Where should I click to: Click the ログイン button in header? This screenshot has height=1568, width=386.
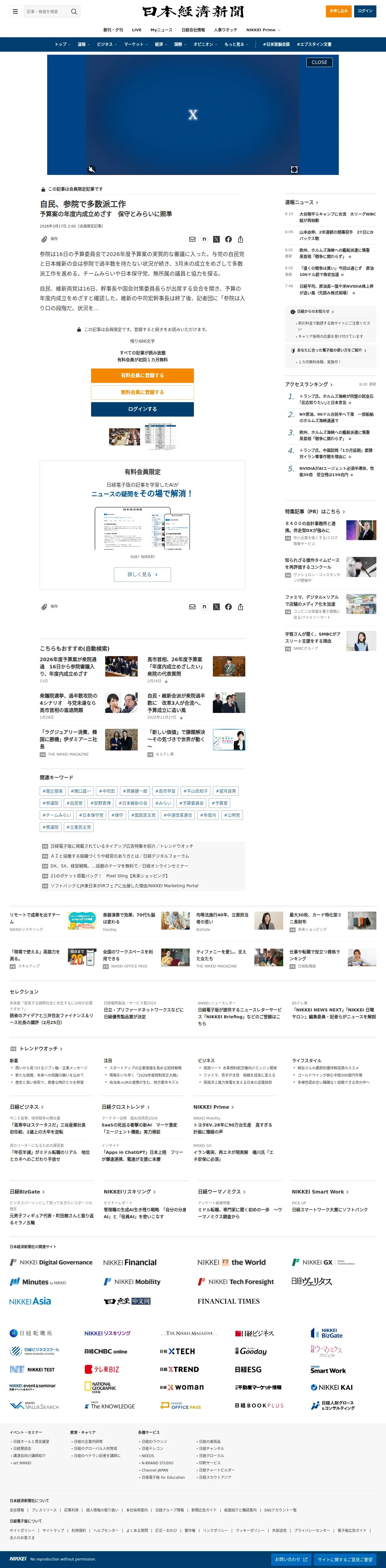(365, 11)
